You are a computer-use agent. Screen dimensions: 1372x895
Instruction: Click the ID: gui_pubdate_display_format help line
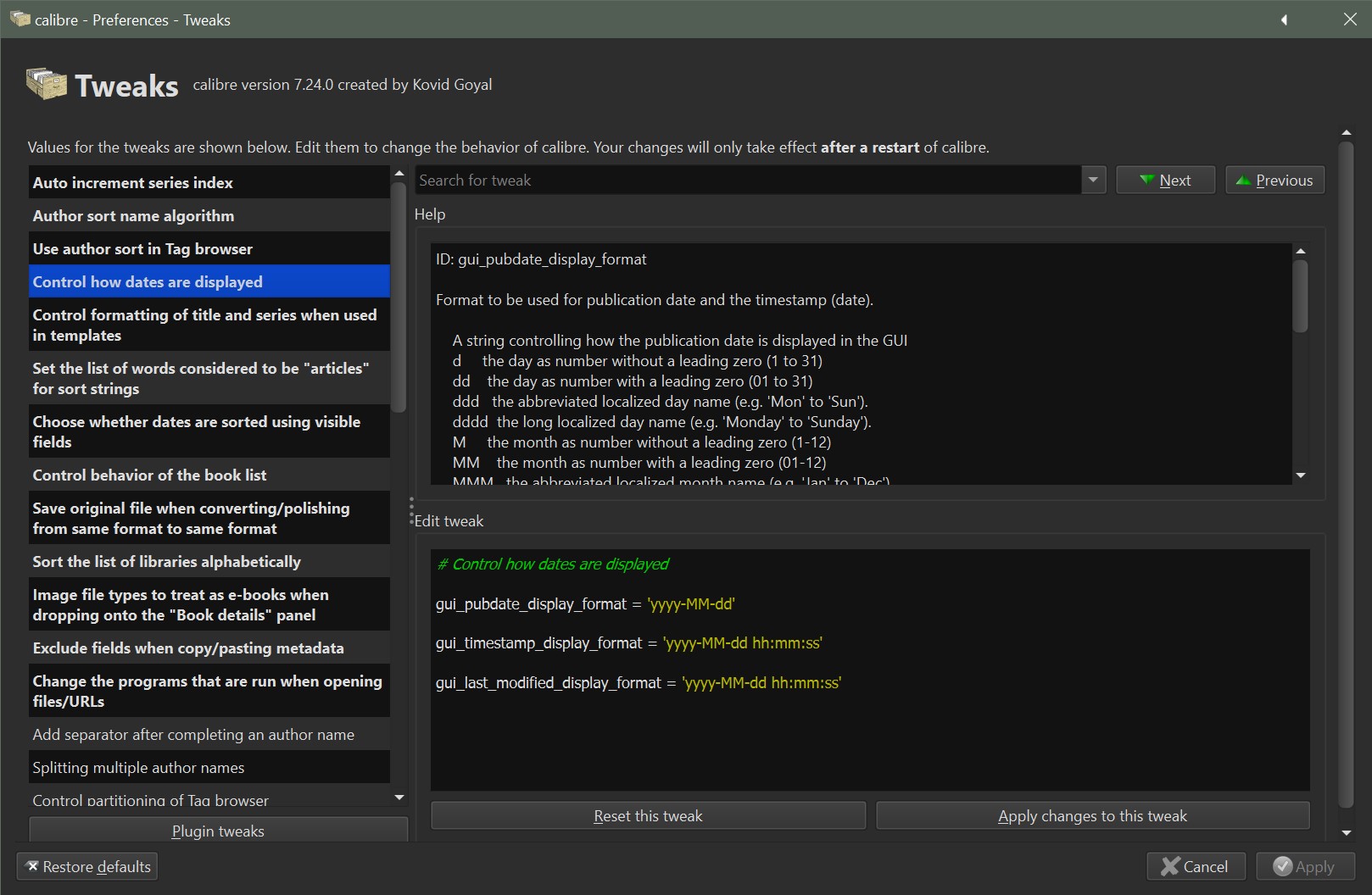[x=541, y=258]
